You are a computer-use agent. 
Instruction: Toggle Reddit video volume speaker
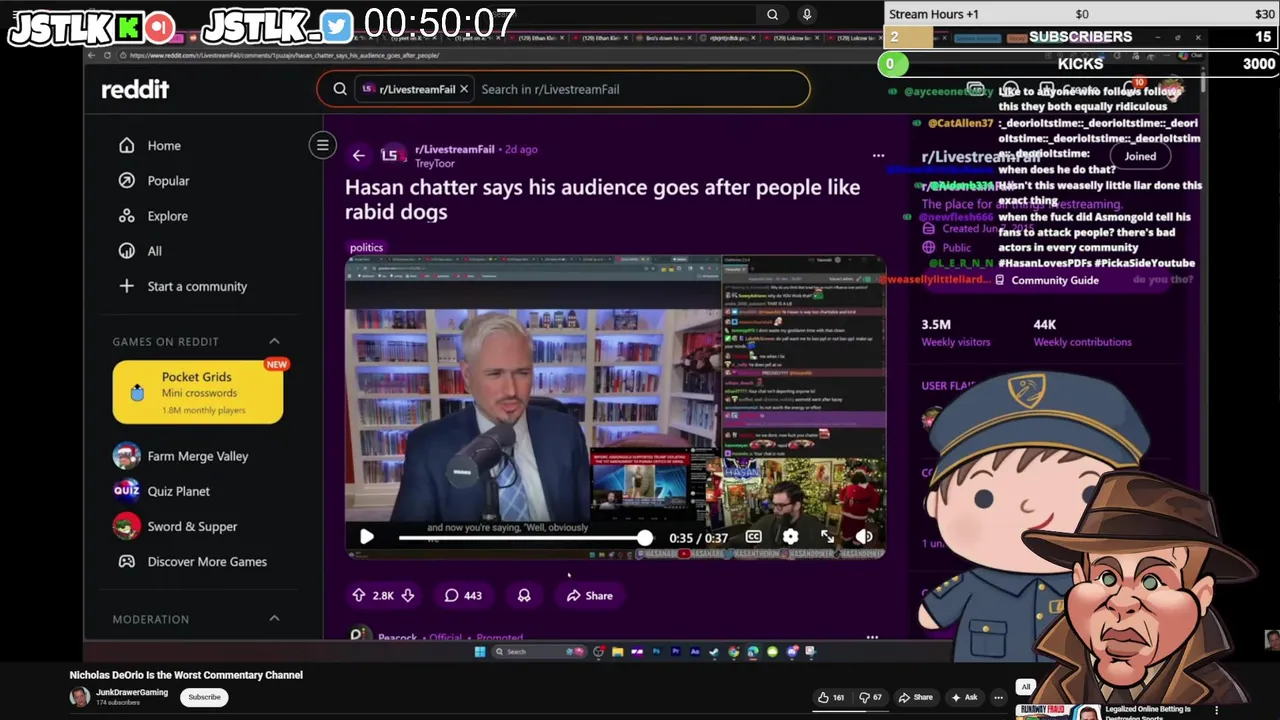click(864, 537)
